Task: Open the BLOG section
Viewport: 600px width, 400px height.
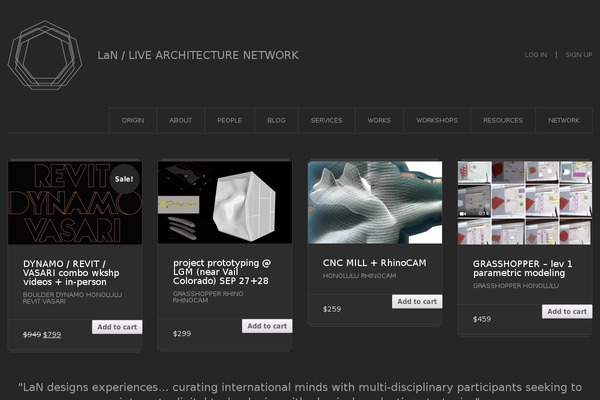Action: pyautogui.click(x=276, y=120)
